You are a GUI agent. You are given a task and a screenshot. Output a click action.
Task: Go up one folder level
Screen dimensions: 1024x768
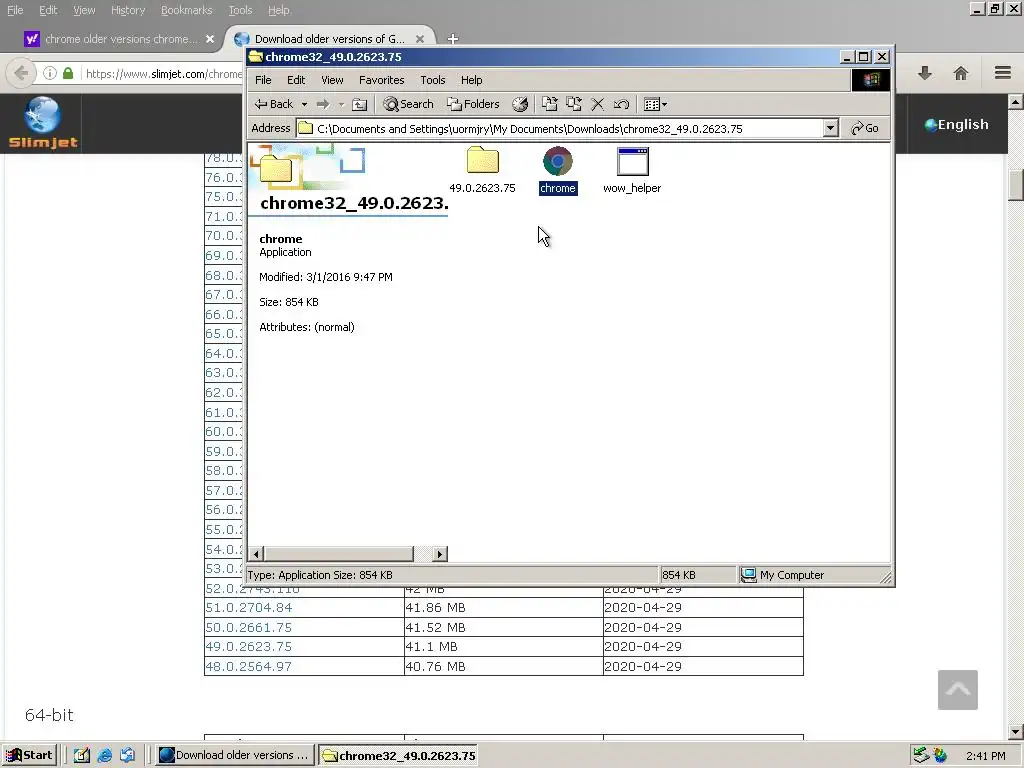(x=359, y=104)
